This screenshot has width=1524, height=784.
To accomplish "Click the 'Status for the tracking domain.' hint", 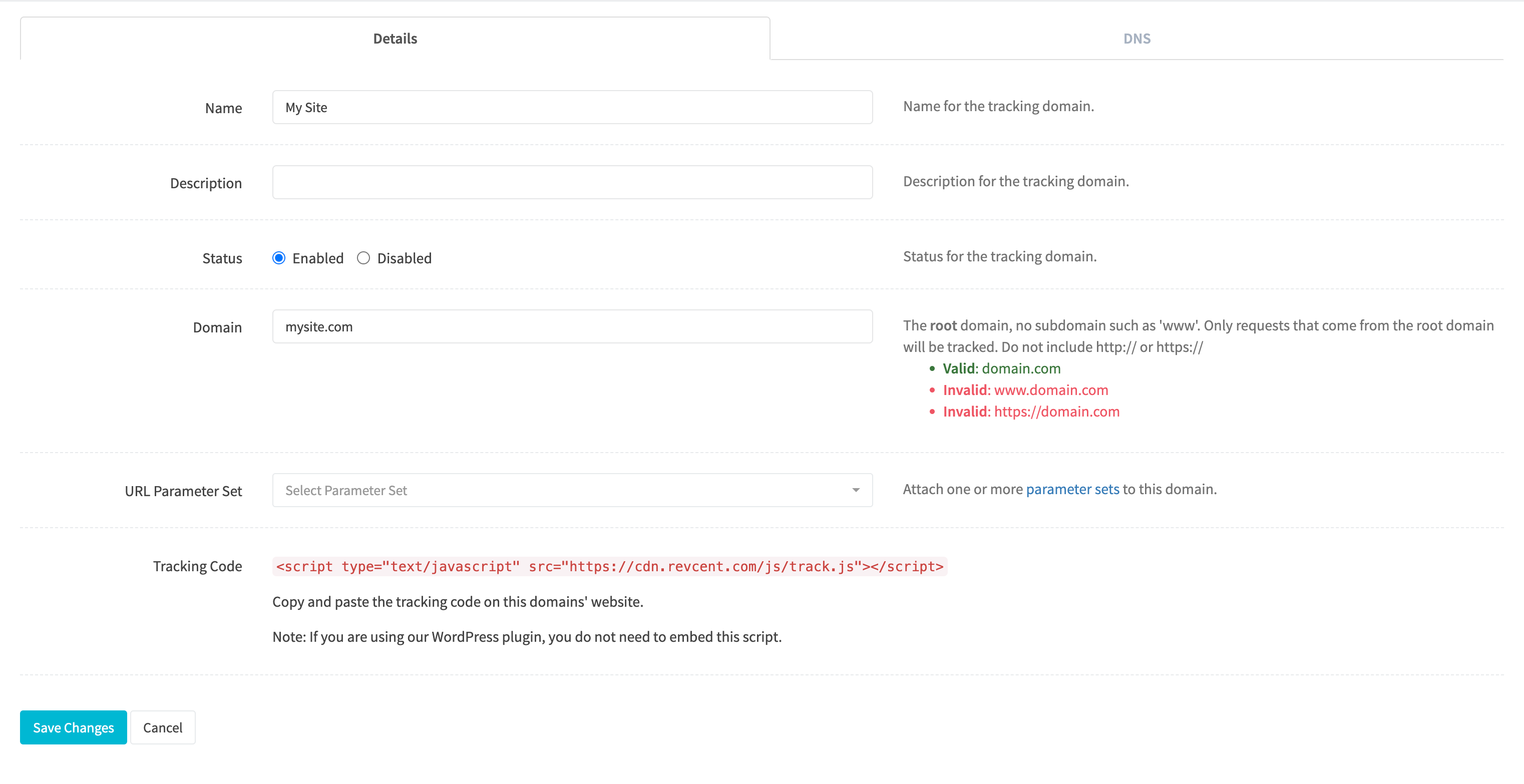I will coord(999,257).
